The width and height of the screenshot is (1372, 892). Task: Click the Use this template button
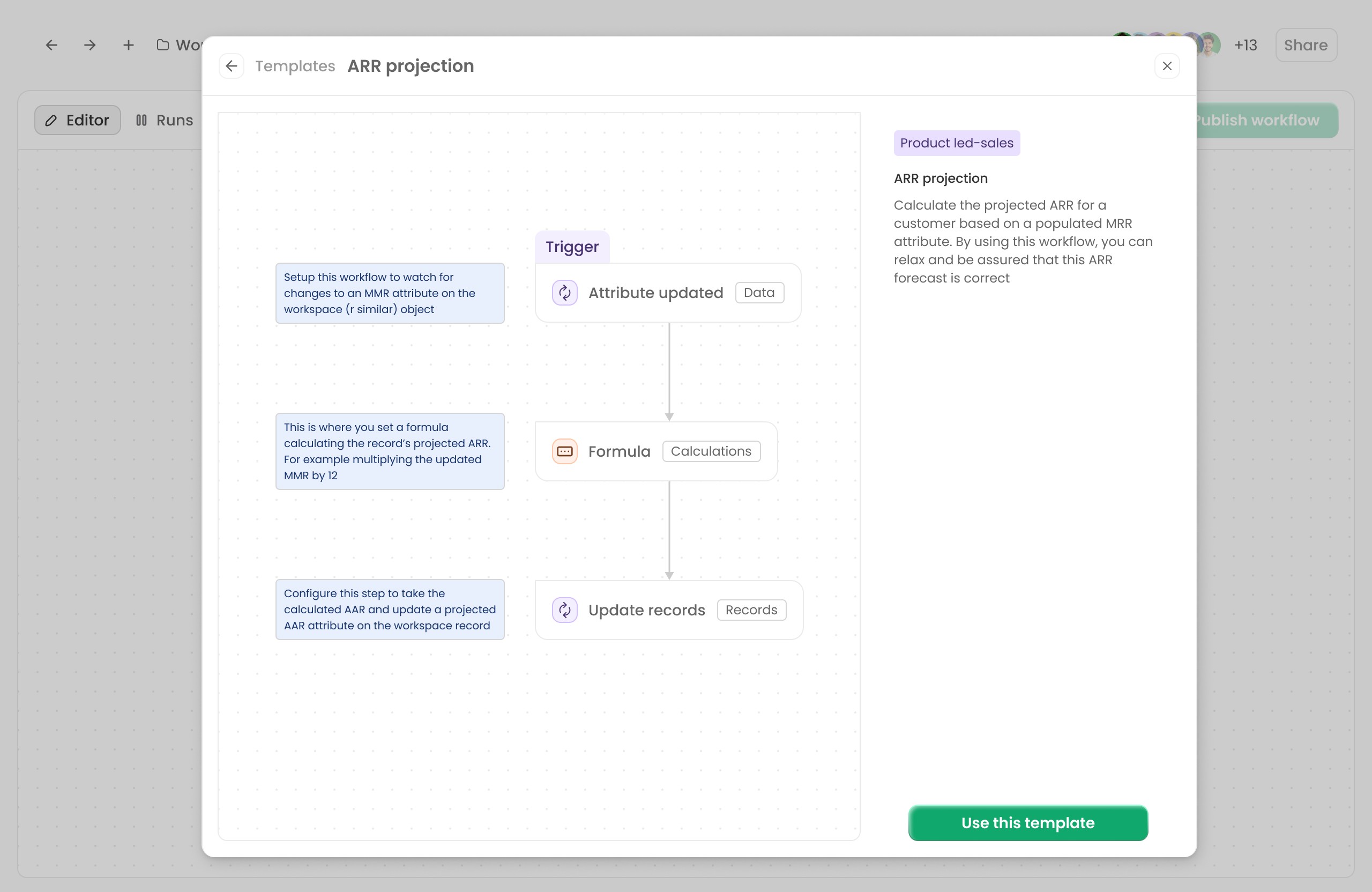point(1027,823)
